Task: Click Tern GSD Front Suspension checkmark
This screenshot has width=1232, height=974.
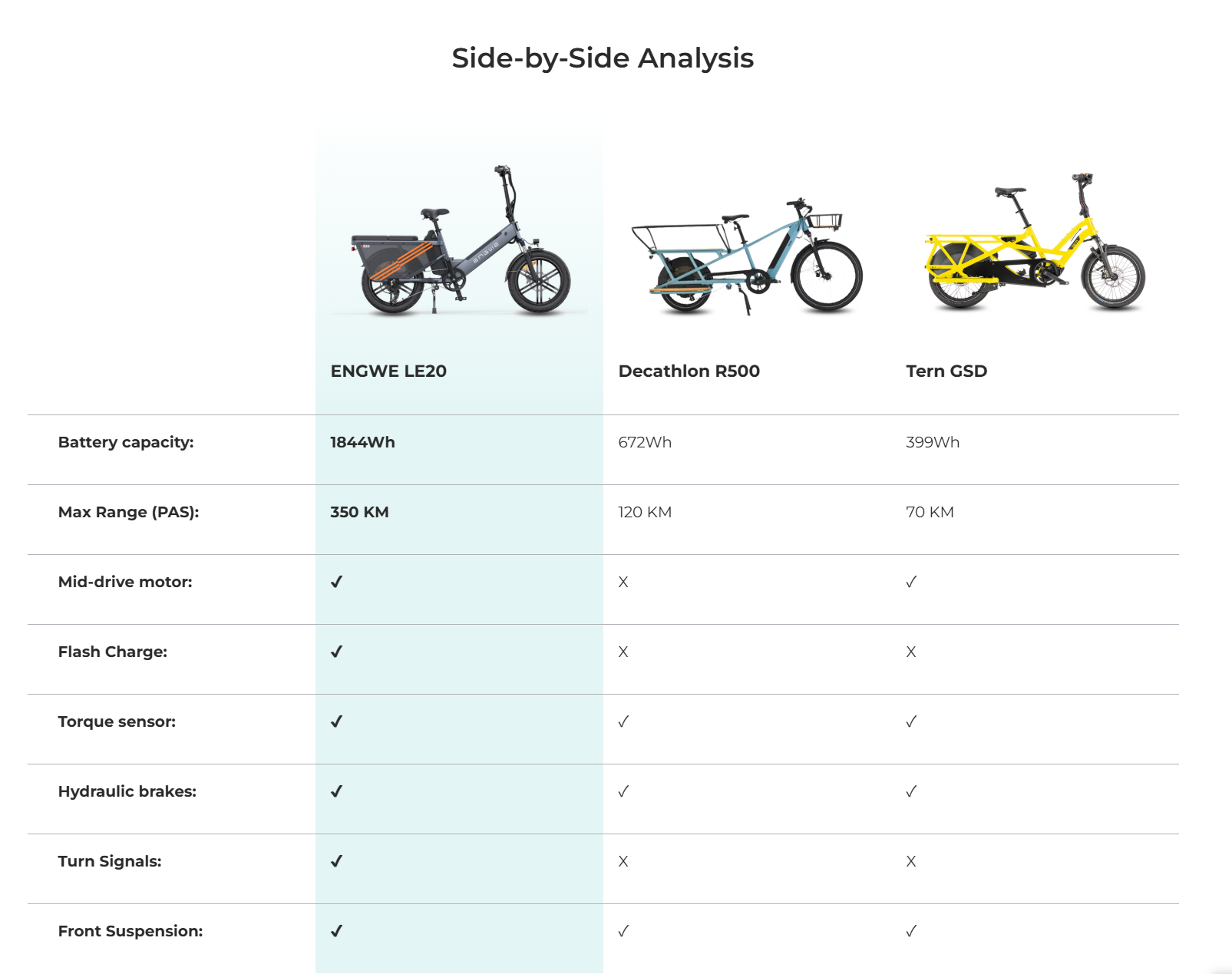Action: pyautogui.click(x=911, y=931)
